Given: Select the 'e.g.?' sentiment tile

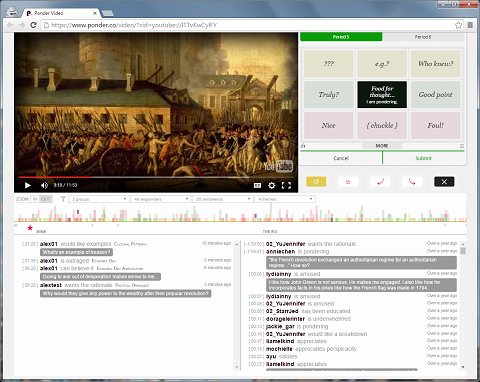Looking at the screenshot, I should [382, 63].
